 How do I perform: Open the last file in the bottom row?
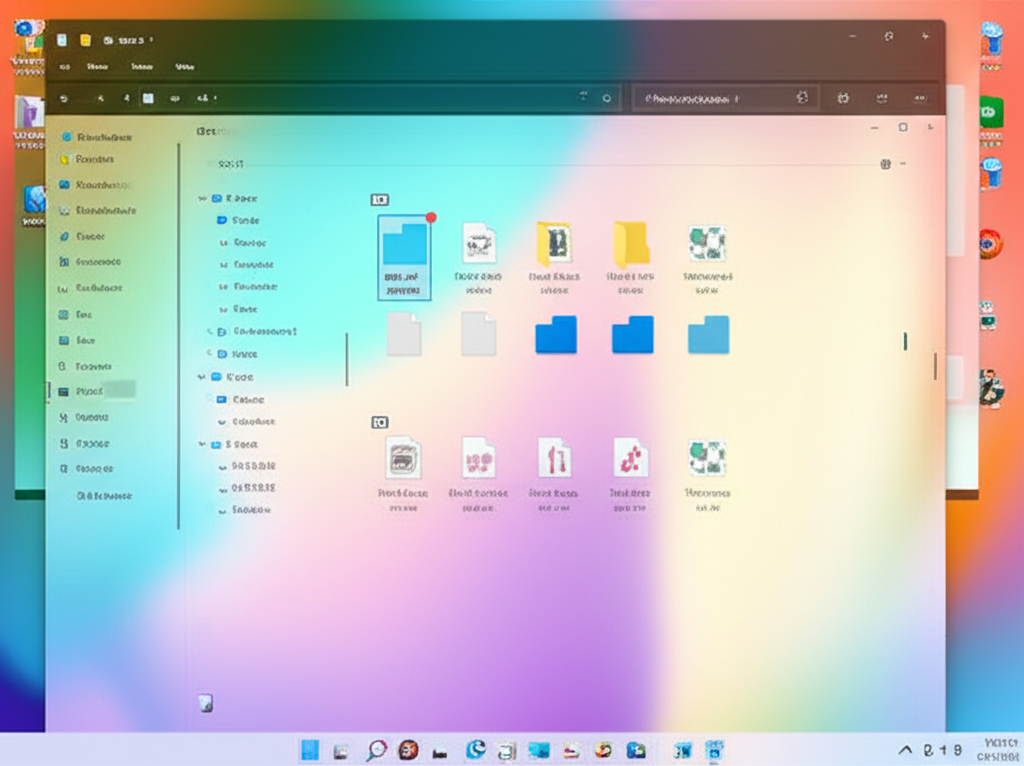[x=708, y=458]
